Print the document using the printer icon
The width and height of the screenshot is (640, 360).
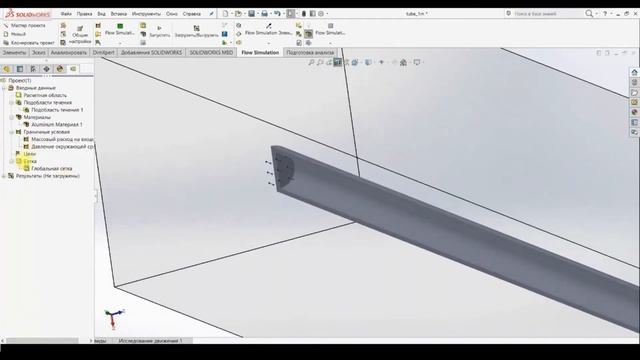(264, 14)
